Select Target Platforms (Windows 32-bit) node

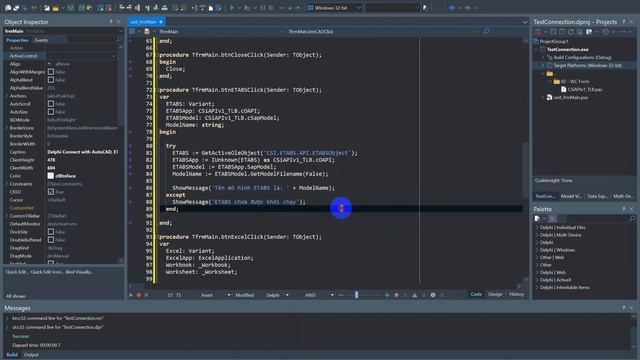pyautogui.click(x=588, y=65)
